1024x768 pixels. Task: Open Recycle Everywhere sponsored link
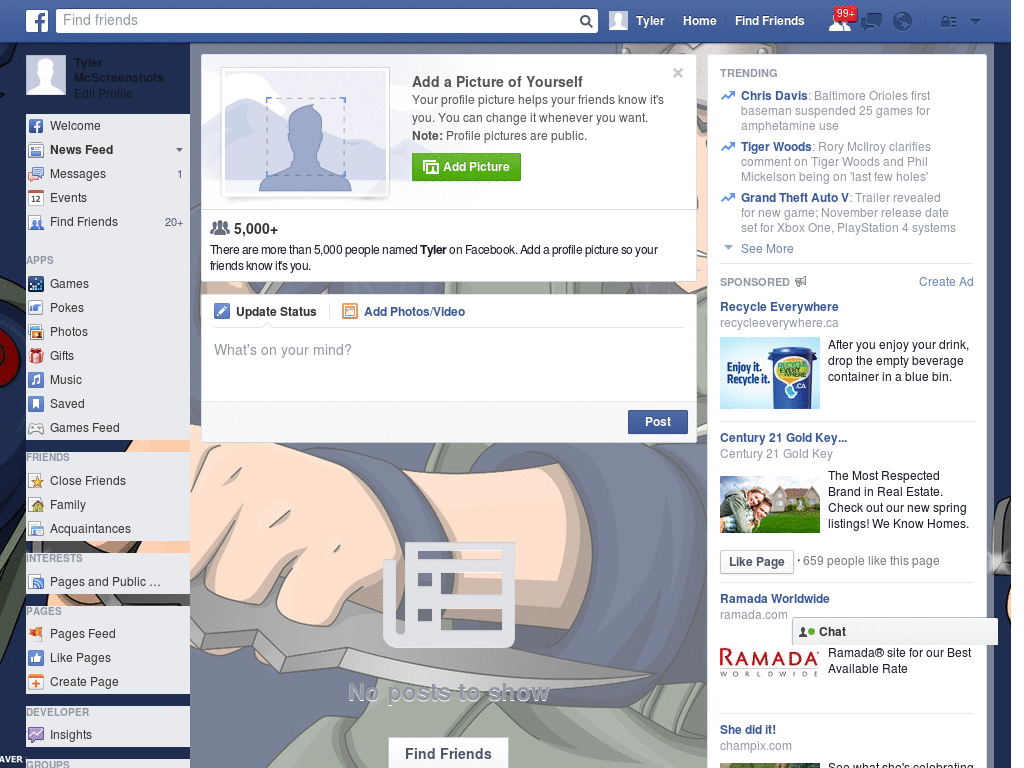(x=779, y=307)
